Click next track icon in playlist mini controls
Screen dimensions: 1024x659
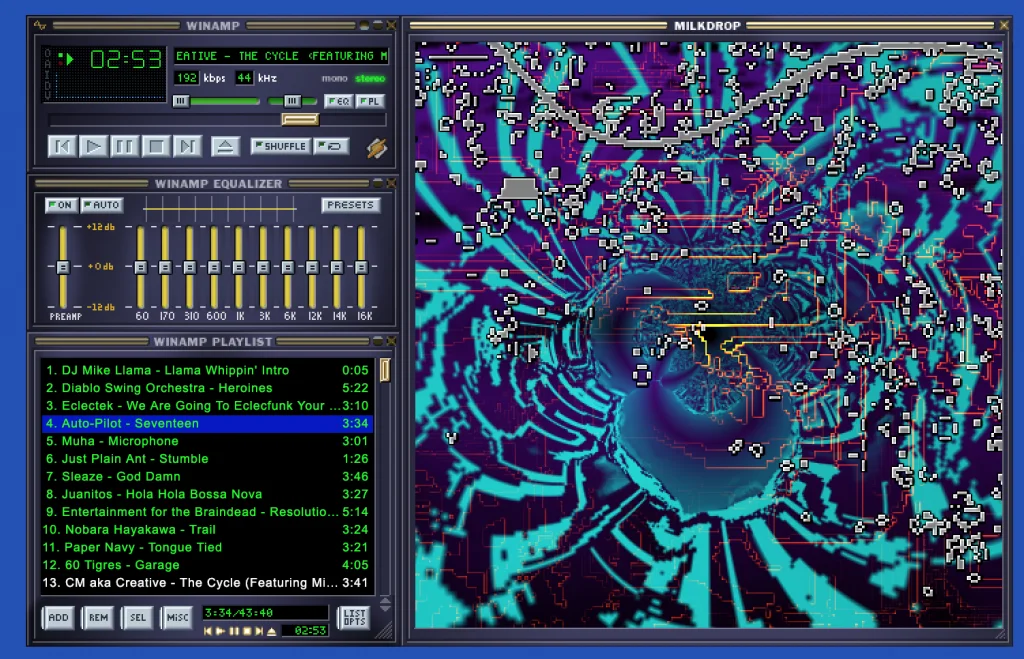pyautogui.click(x=259, y=631)
